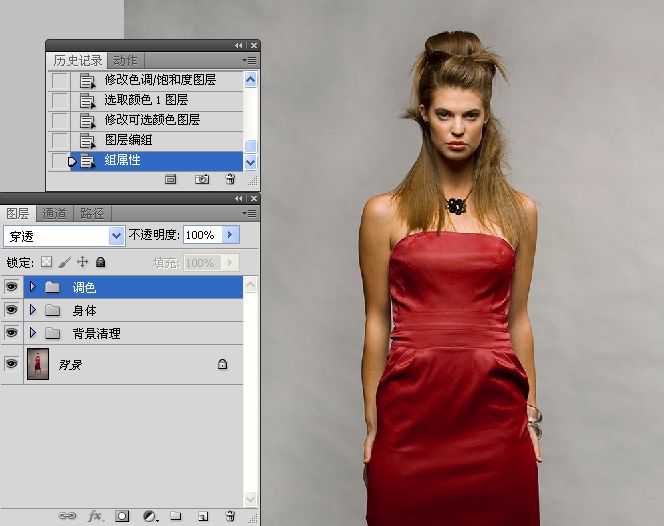Switch to the 路径 tab
This screenshot has width=664, height=526.
click(92, 213)
